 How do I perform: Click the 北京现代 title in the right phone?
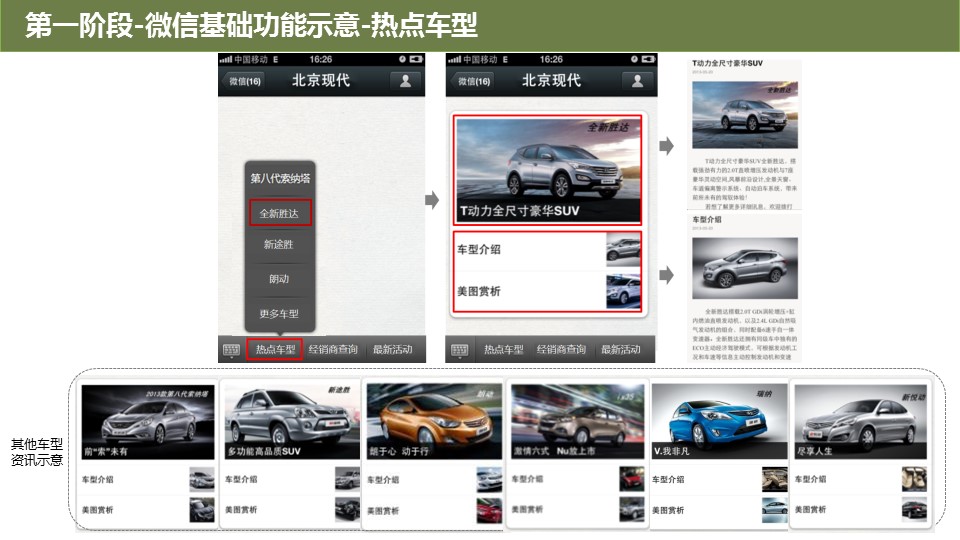[551, 80]
